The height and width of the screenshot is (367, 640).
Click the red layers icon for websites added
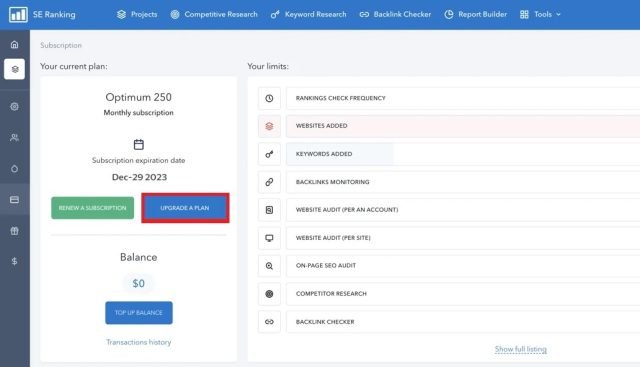pos(269,126)
